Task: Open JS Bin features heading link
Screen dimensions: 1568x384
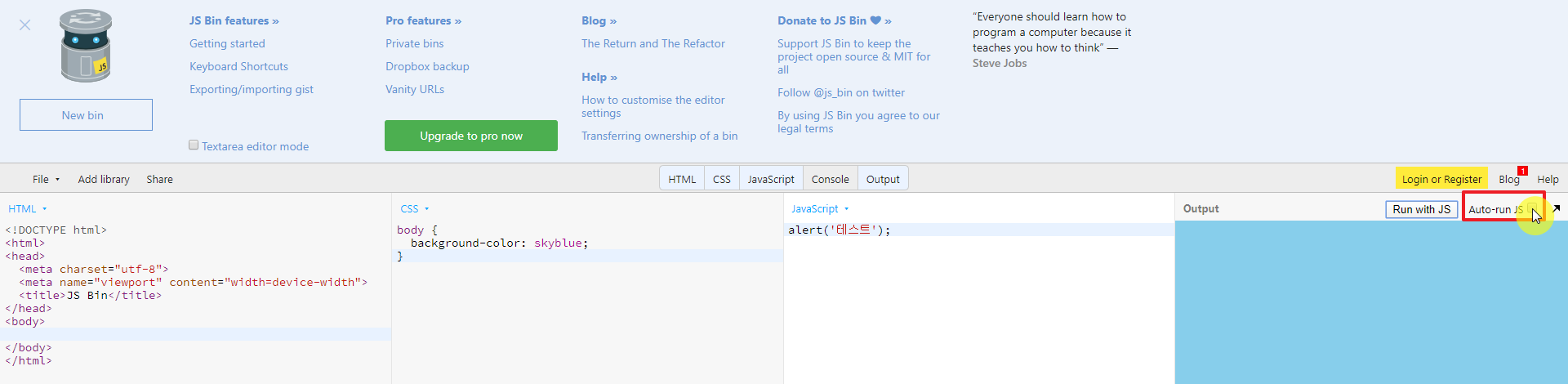Action: 234,20
